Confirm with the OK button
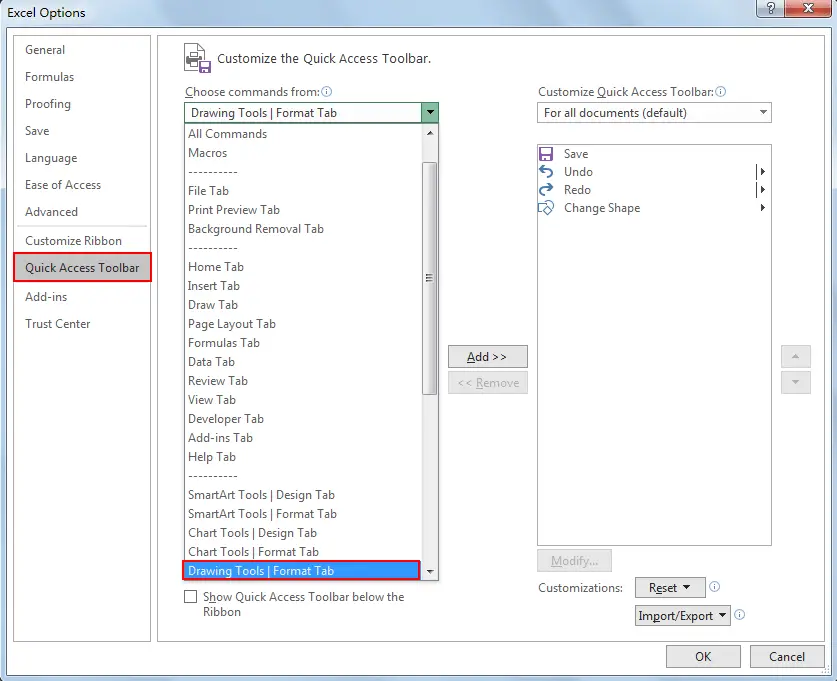 coord(703,656)
